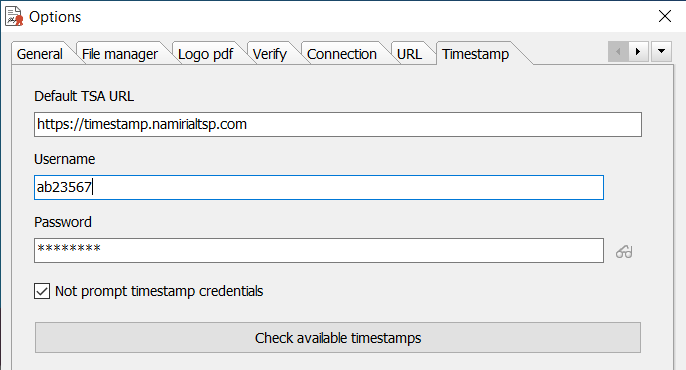Go to the Verify tab
This screenshot has height=370, width=686.
point(270,54)
